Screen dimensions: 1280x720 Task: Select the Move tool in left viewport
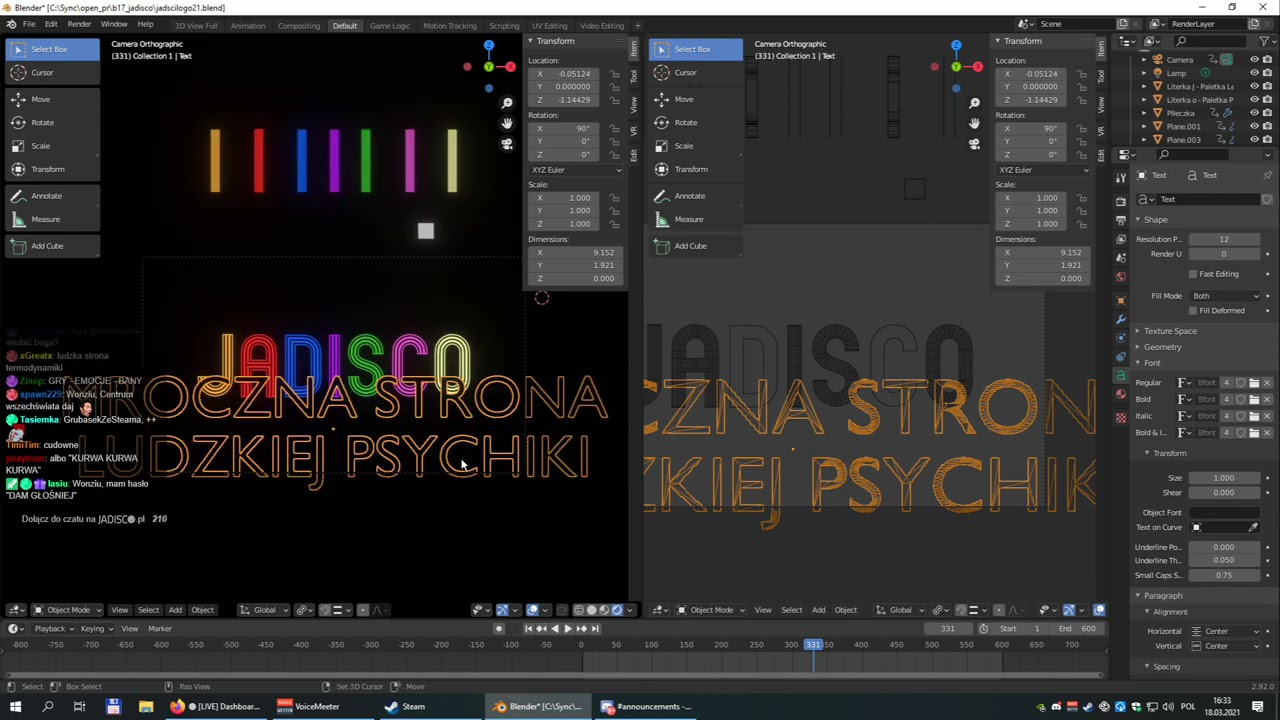click(51, 99)
